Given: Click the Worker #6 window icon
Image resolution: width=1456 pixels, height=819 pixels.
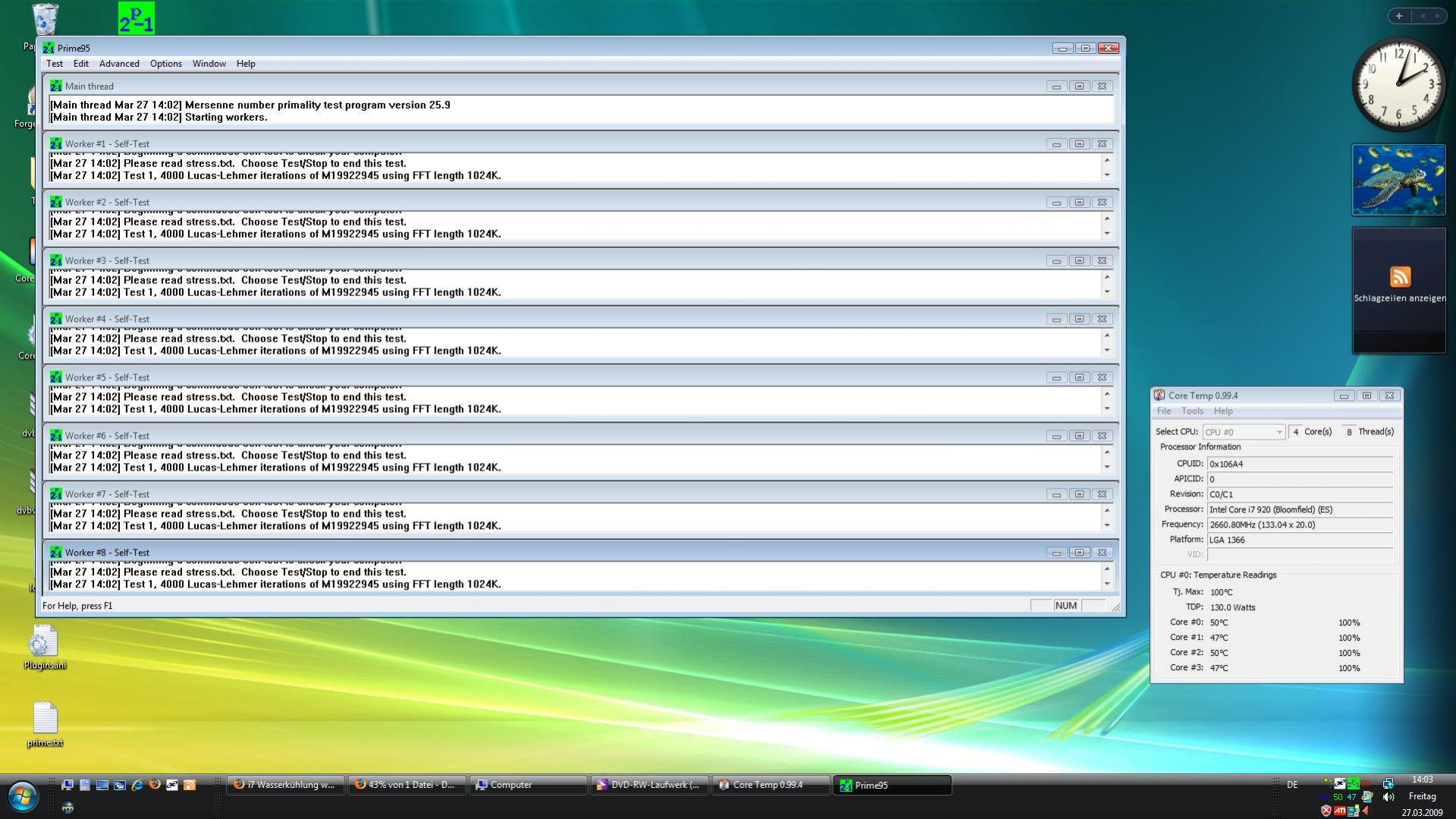Looking at the screenshot, I should (x=55, y=436).
